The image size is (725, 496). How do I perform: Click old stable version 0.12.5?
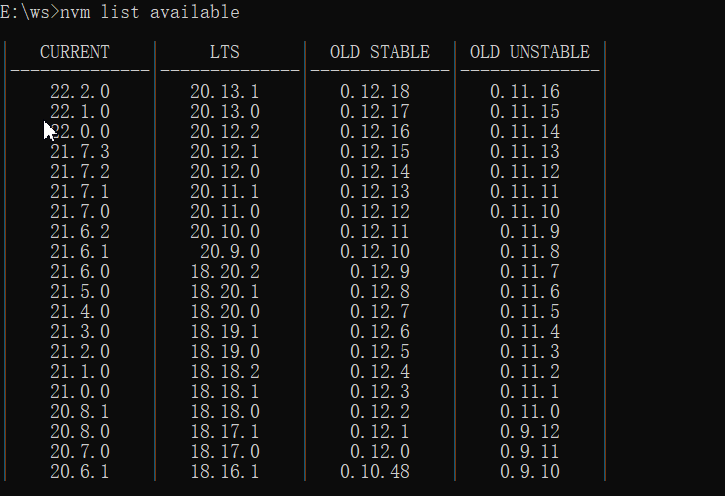tap(380, 352)
